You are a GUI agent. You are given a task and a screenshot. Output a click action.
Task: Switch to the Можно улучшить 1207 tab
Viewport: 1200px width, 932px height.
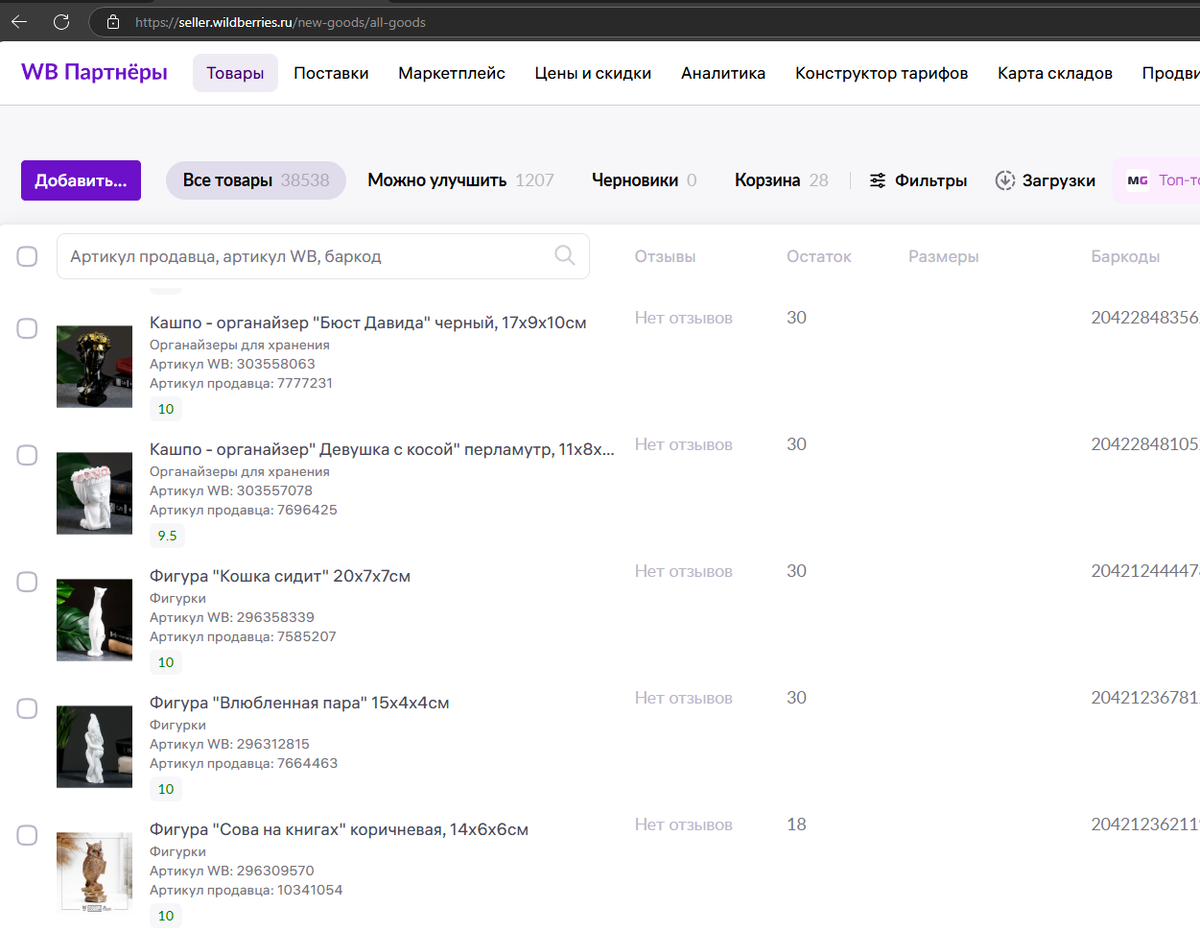pyautogui.click(x=460, y=180)
